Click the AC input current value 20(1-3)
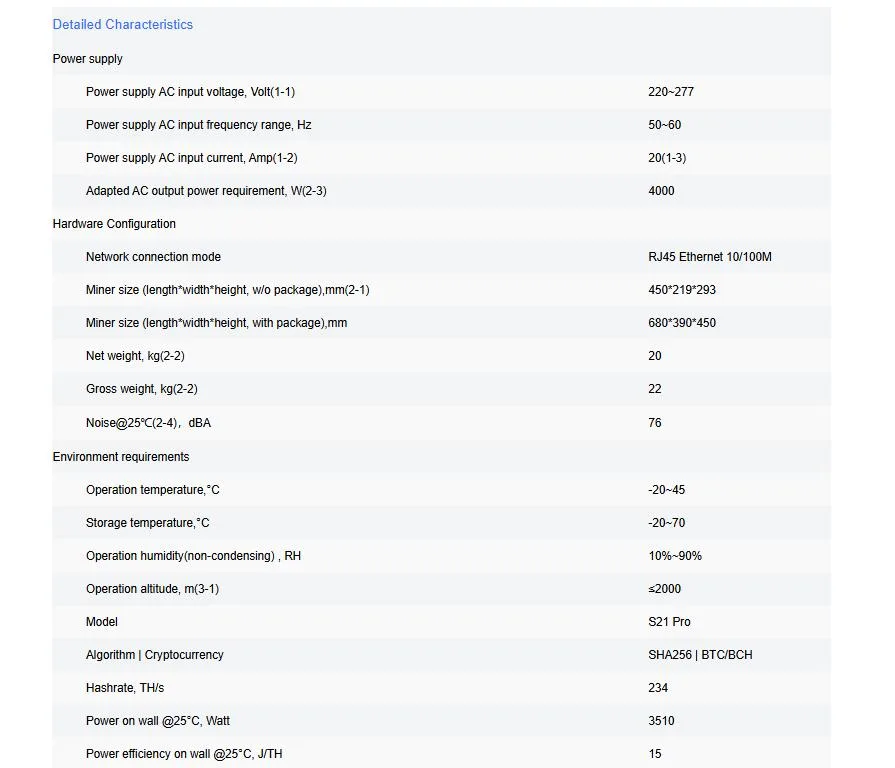The width and height of the screenshot is (895, 768). 667,158
